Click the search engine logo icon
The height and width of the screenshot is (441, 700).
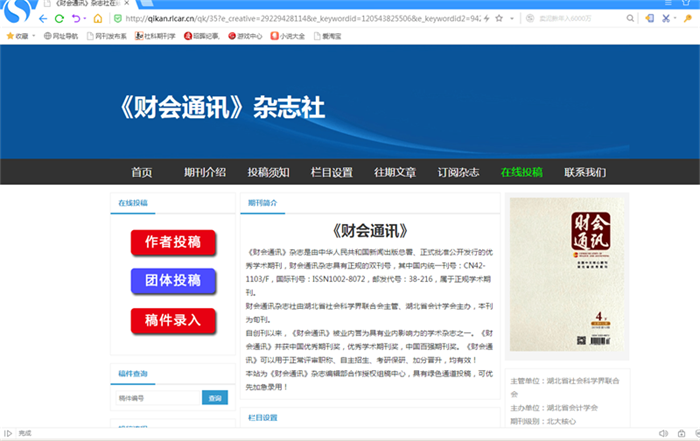click(530, 18)
